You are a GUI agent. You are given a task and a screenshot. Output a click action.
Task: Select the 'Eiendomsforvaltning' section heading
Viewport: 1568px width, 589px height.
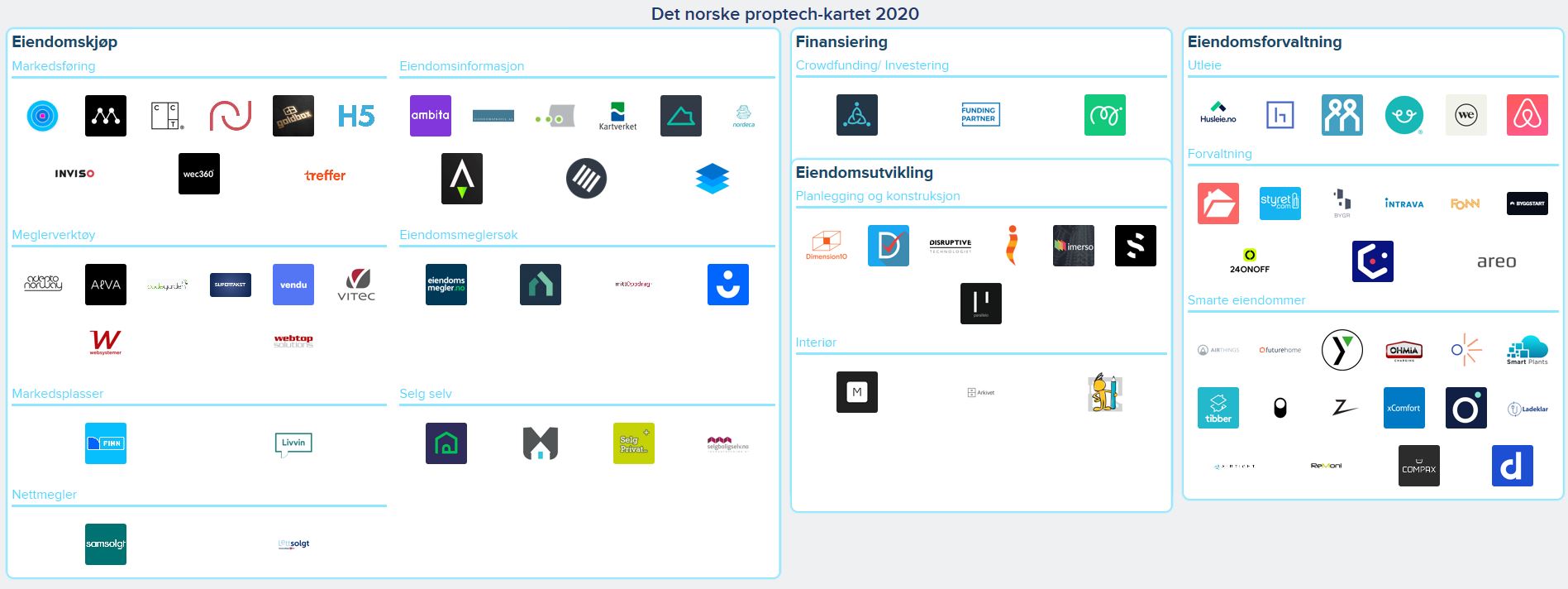point(1265,42)
